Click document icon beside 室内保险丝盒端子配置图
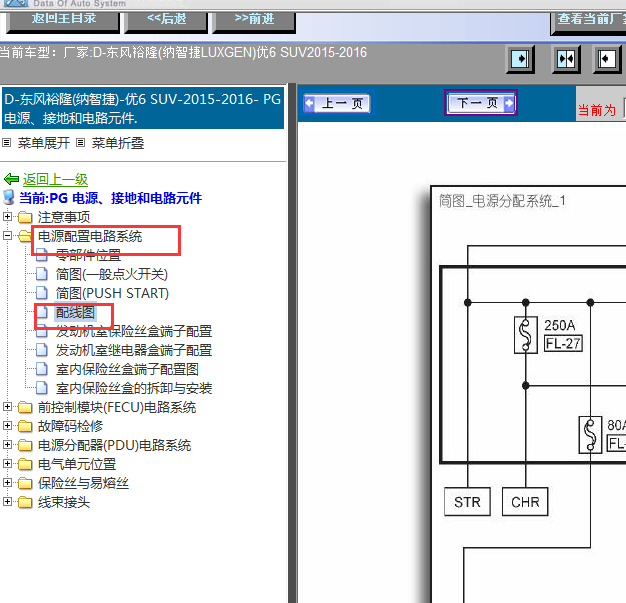The width and height of the screenshot is (626, 603). pos(42,369)
